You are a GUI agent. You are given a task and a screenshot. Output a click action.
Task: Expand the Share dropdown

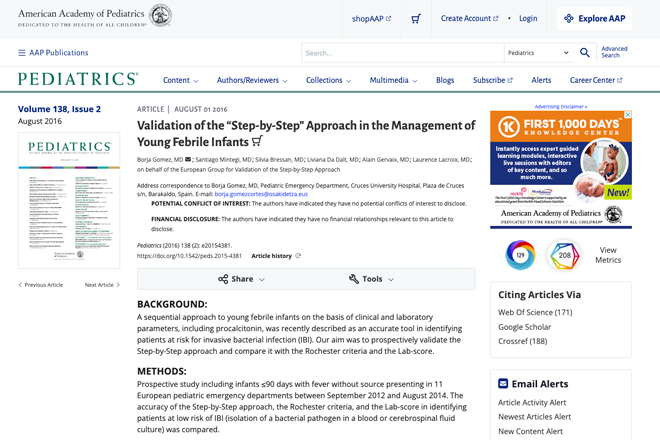pyautogui.click(x=242, y=279)
